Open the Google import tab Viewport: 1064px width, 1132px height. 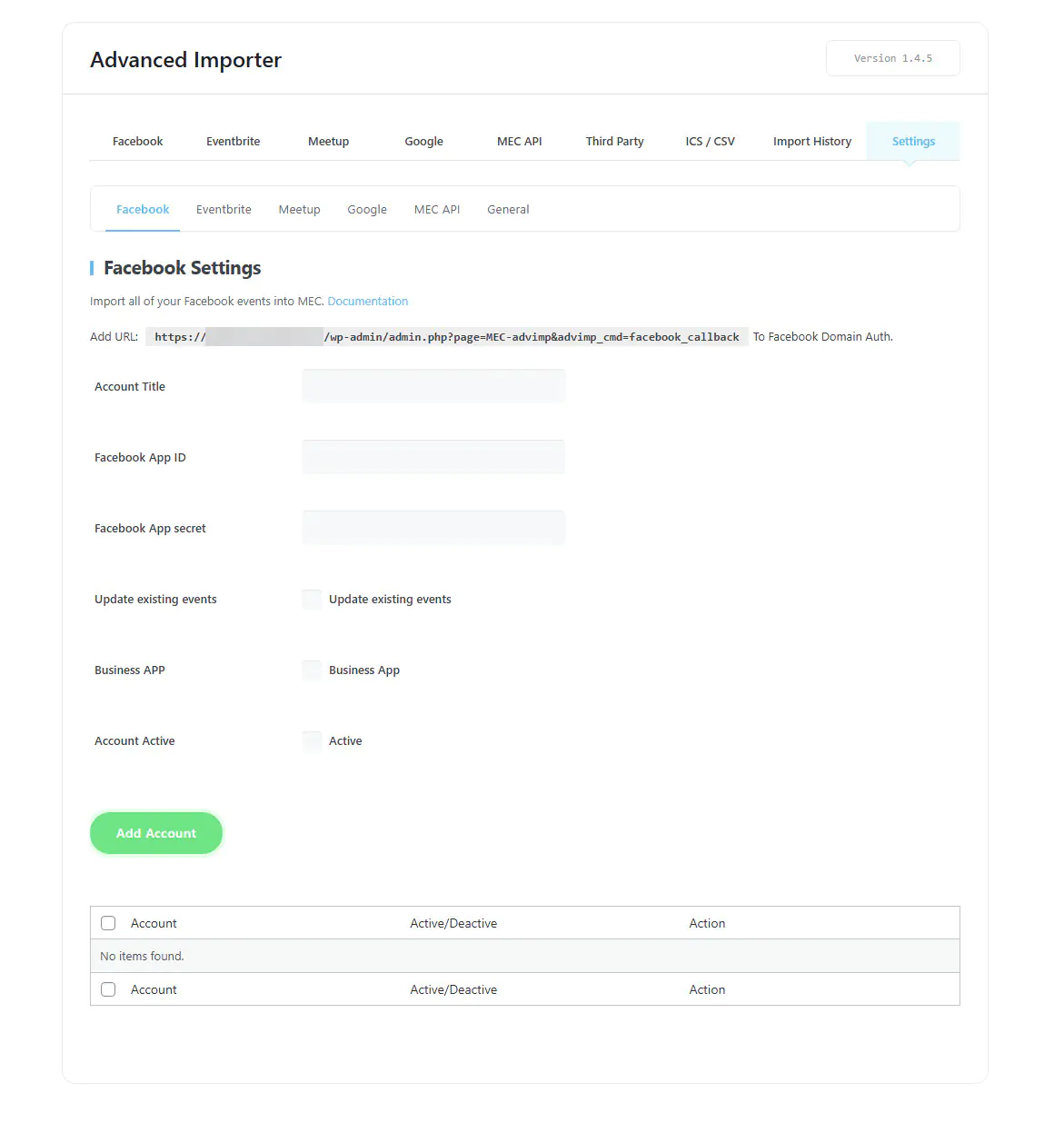(424, 142)
